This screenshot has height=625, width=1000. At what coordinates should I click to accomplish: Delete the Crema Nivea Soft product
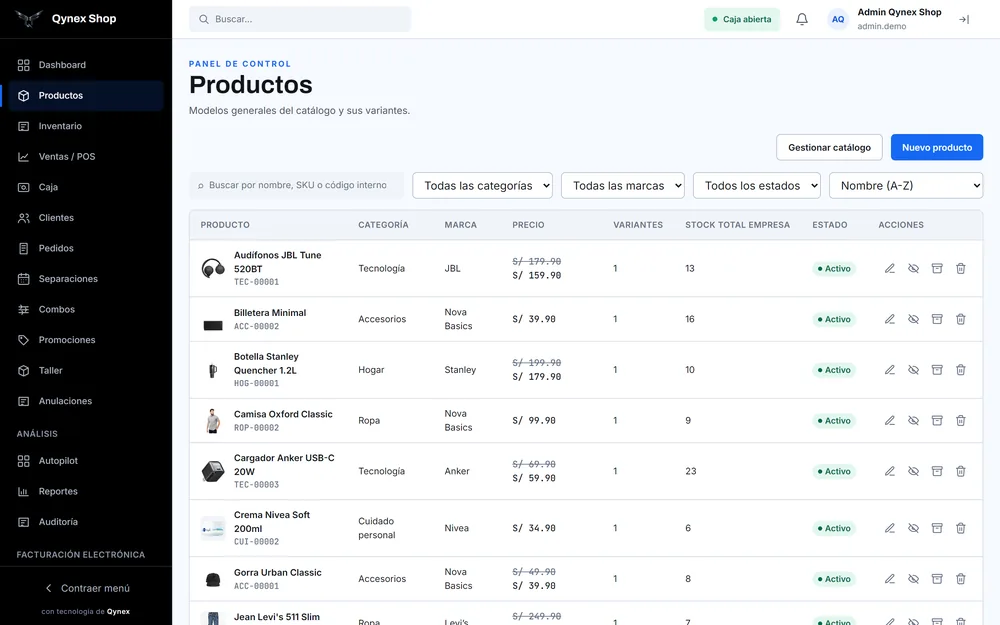pos(960,528)
